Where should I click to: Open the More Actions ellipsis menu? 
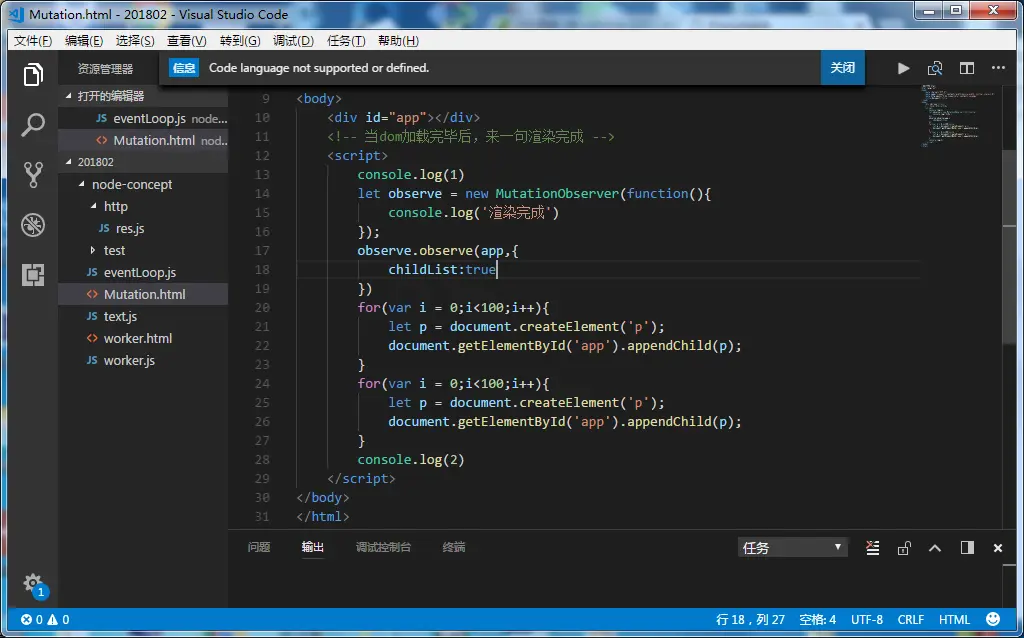pyautogui.click(x=998, y=68)
